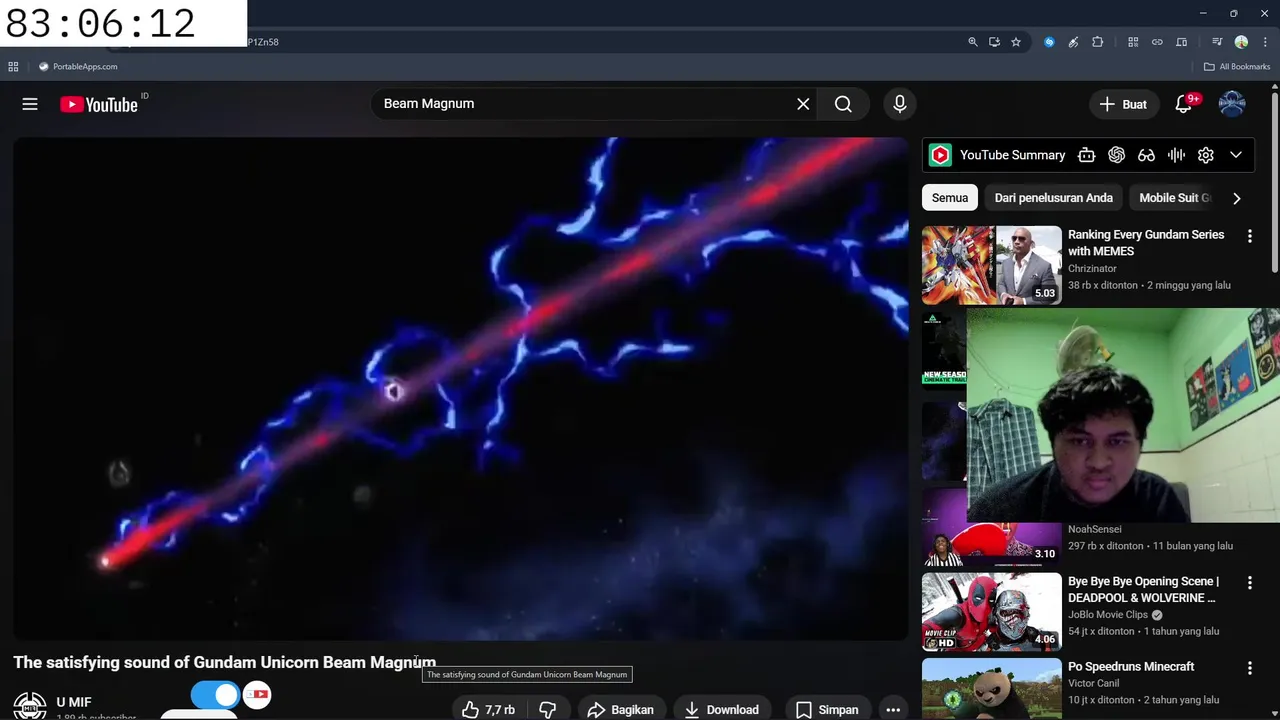Select the Semua filter chip
The image size is (1280, 720).
point(950,198)
